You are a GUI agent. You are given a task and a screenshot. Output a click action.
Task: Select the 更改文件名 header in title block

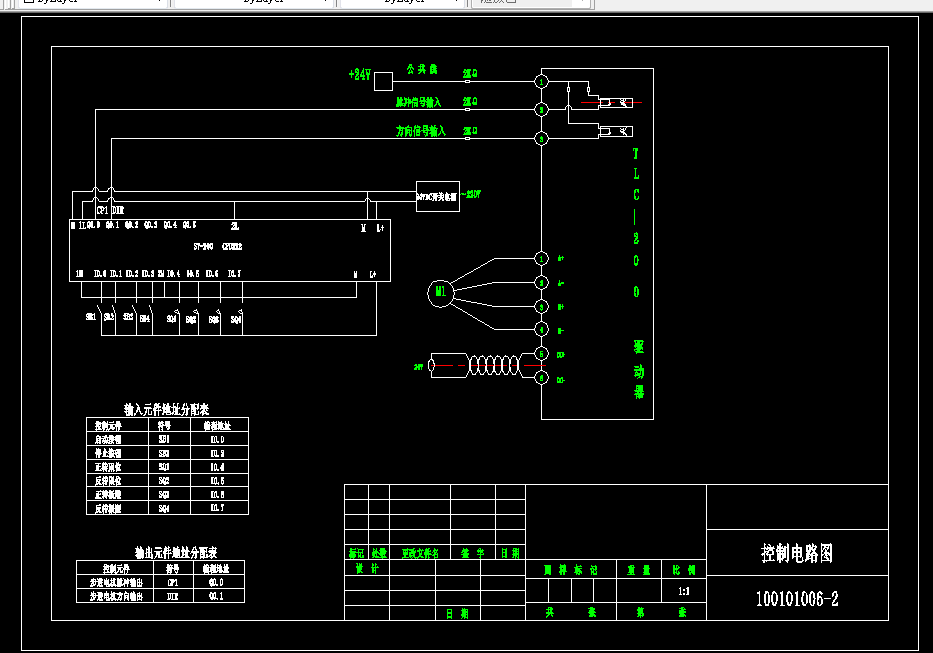[x=420, y=554]
